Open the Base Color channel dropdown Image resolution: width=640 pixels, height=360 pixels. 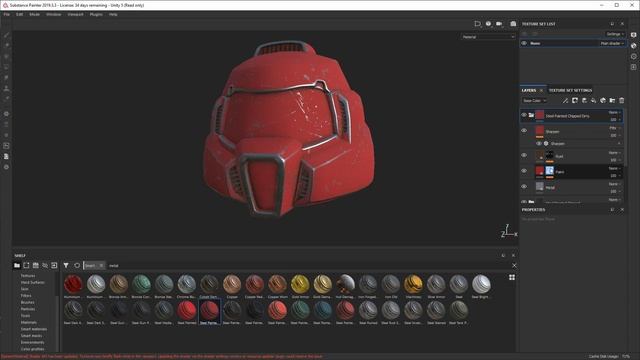(x=534, y=100)
